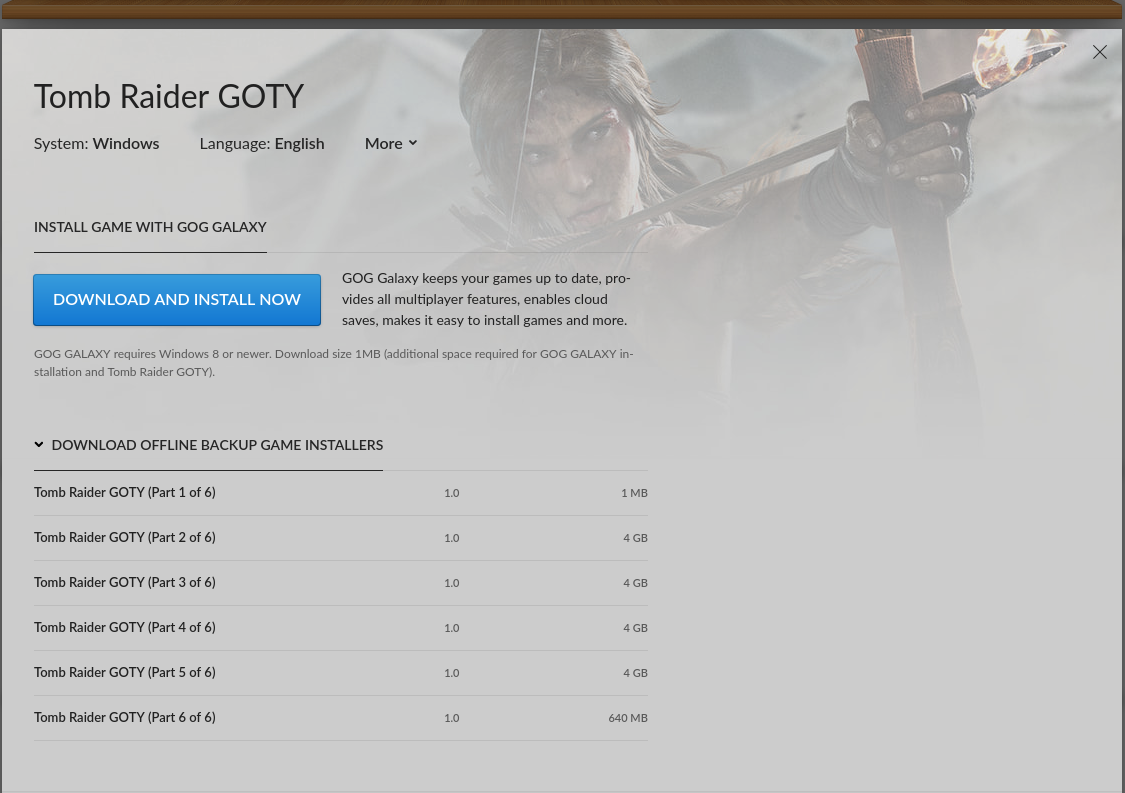Click the Tomb Raider GOTY title
Screen dimensions: 1125x793
(169, 96)
